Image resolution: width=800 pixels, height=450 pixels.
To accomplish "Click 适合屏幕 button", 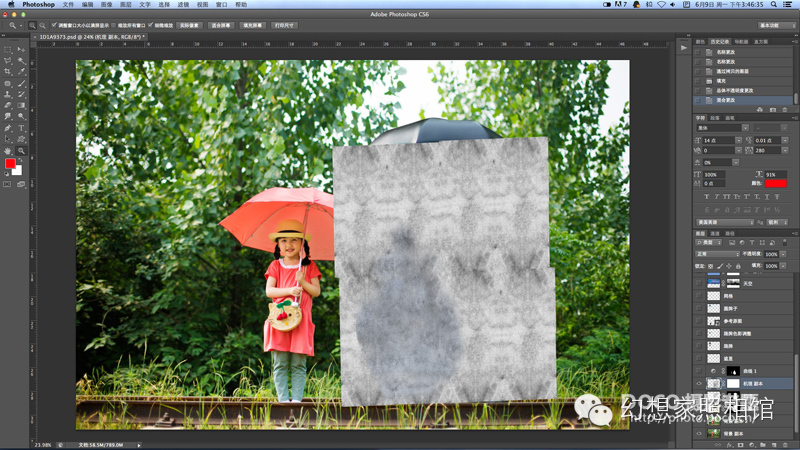I will (x=221, y=26).
